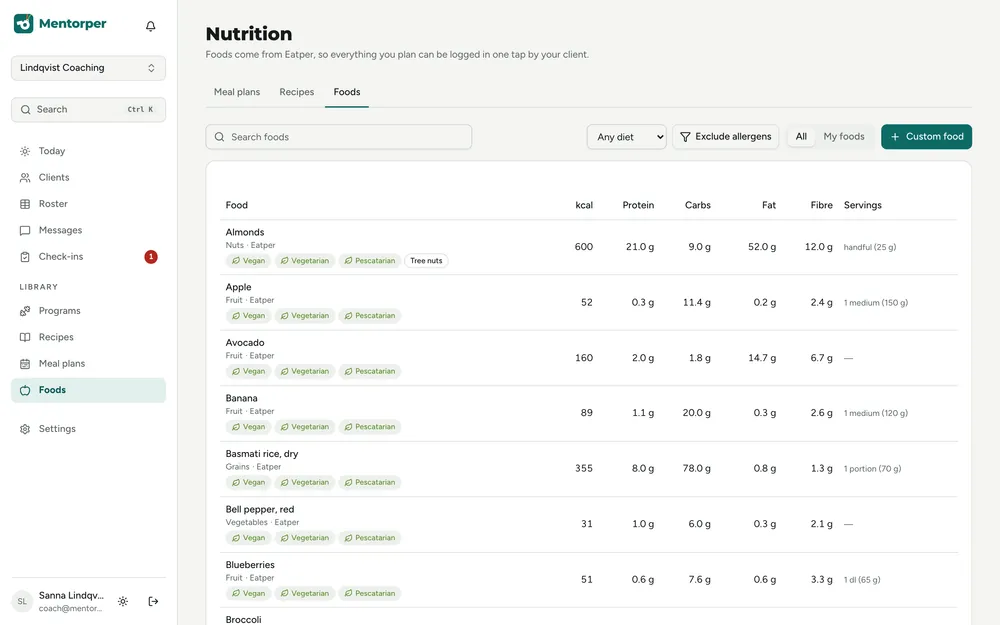
Task: Open Meal plans in sidebar library
Action: coord(88,364)
